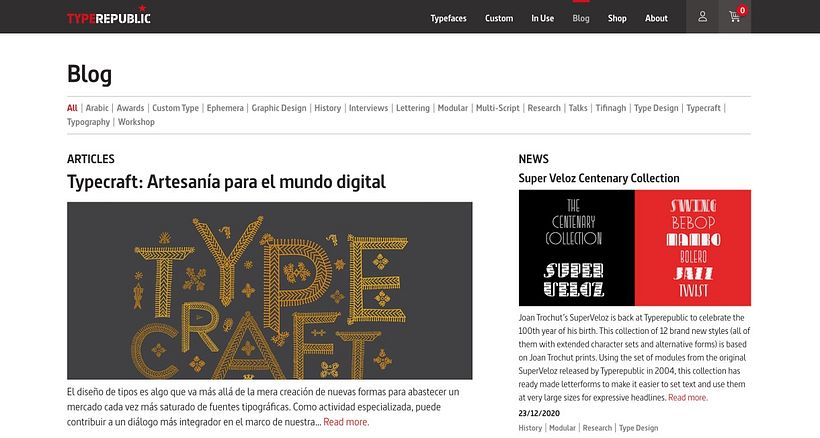Open the user account icon
Image resolution: width=820 pixels, height=438 pixels.
pyautogui.click(x=702, y=17)
